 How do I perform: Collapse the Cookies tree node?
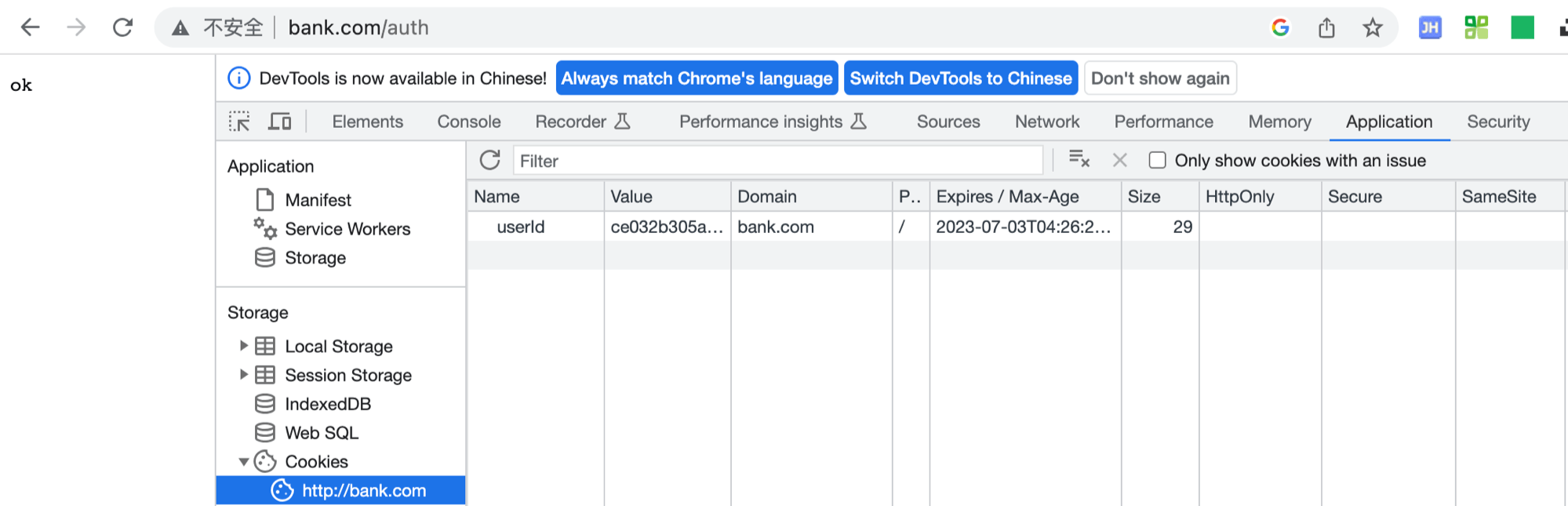pos(243,461)
